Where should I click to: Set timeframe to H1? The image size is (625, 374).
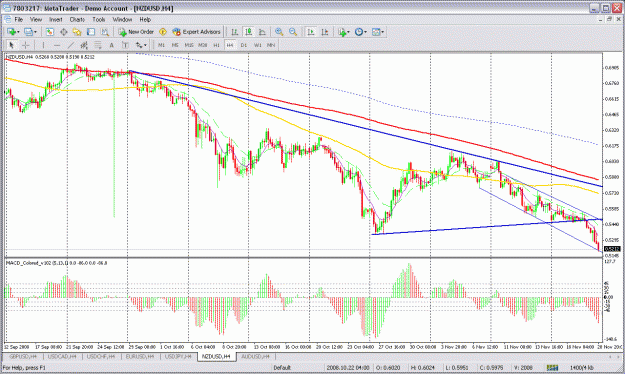click(216, 45)
